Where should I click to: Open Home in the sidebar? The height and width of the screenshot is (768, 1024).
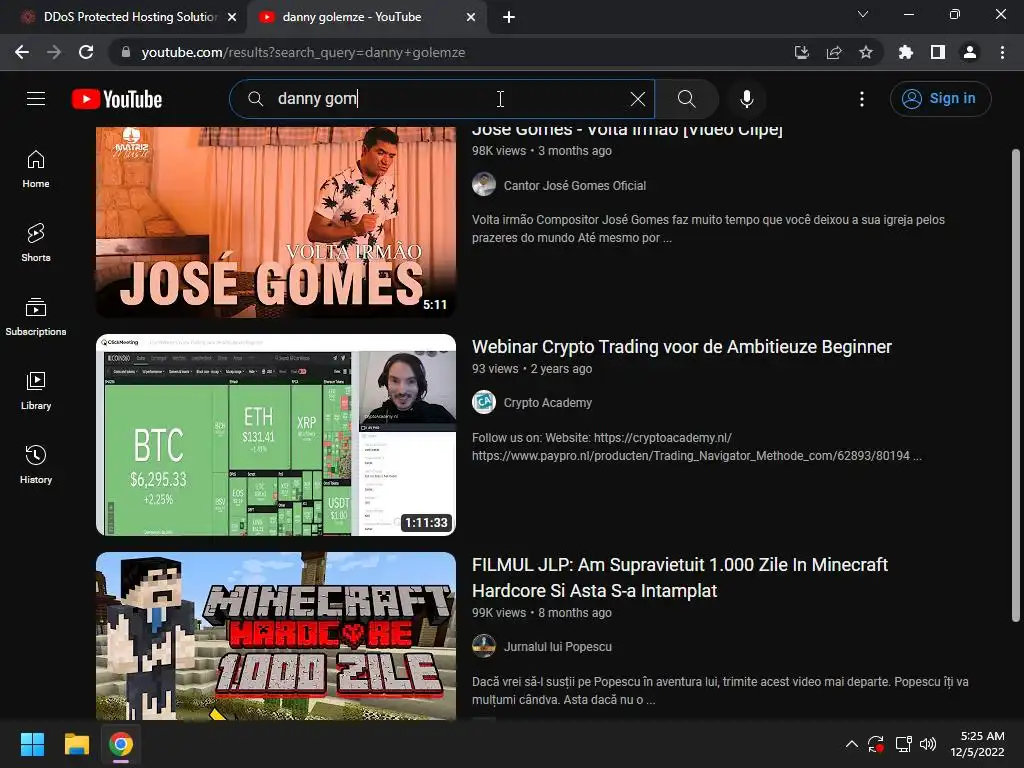(x=36, y=168)
